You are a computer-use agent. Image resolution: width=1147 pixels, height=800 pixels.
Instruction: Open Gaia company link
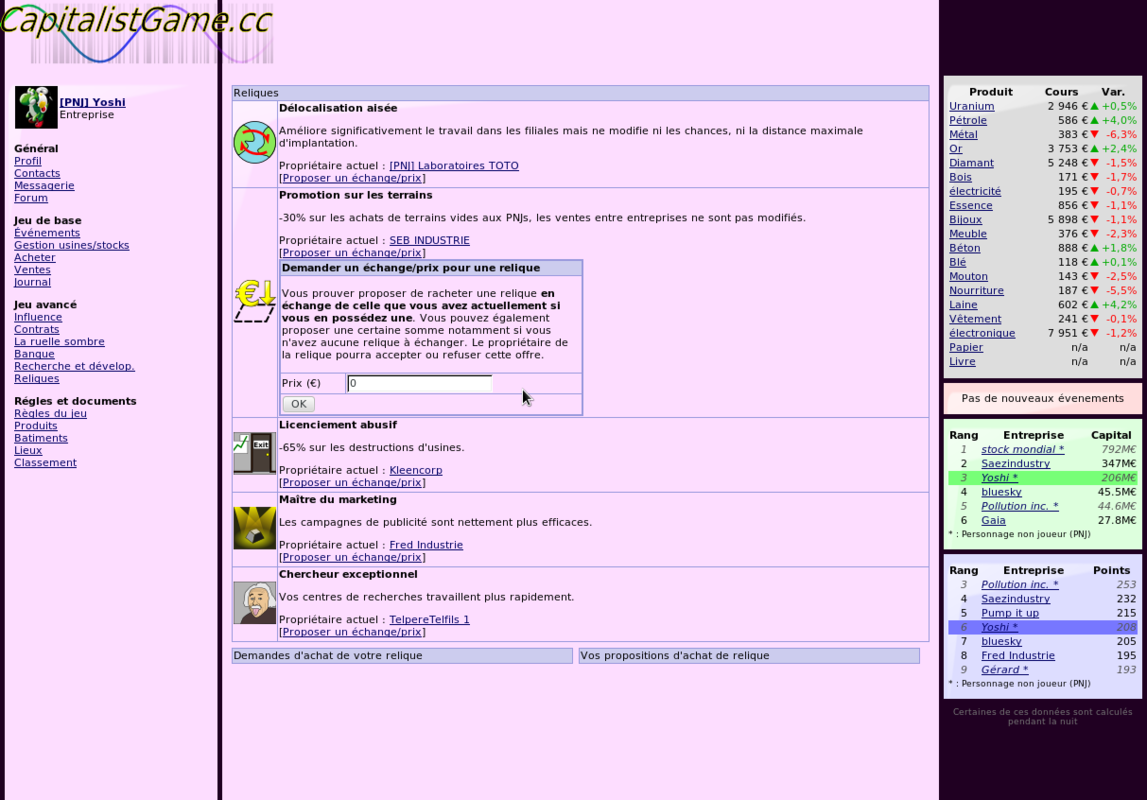[993, 521]
